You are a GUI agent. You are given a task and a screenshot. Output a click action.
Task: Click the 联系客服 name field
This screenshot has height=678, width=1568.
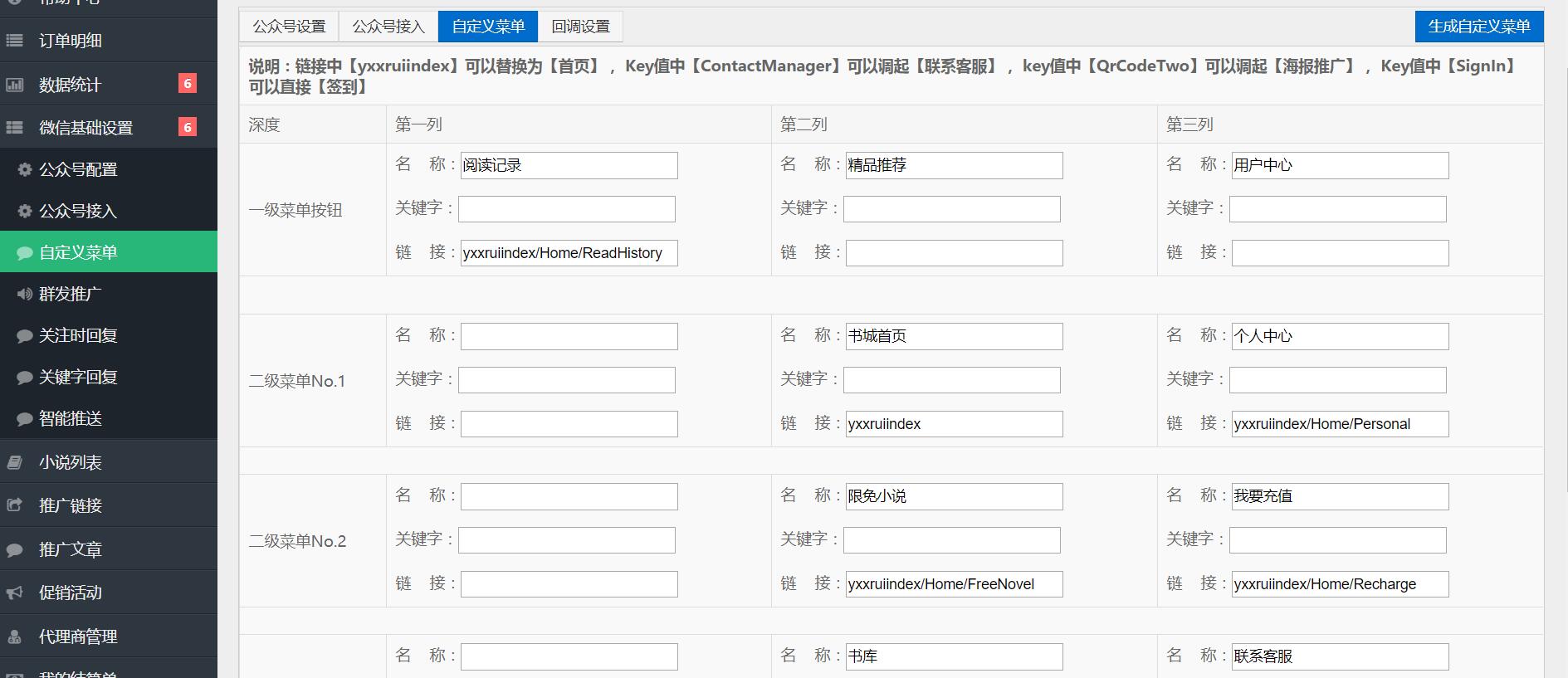(x=1341, y=656)
